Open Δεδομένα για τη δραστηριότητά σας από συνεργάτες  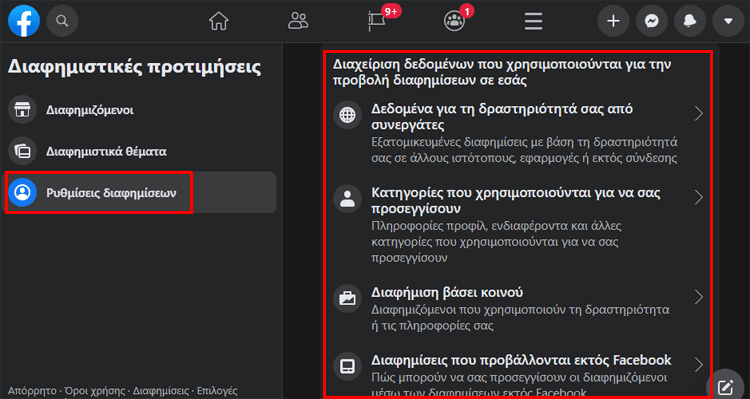(x=502, y=117)
